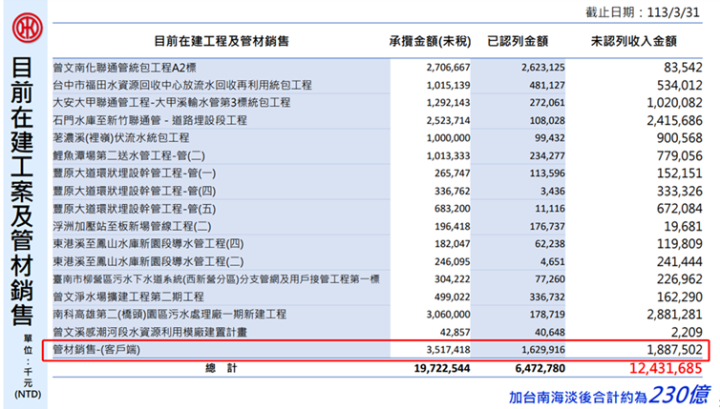Click the unrecognized amount 2,415,686 cell

665,120
